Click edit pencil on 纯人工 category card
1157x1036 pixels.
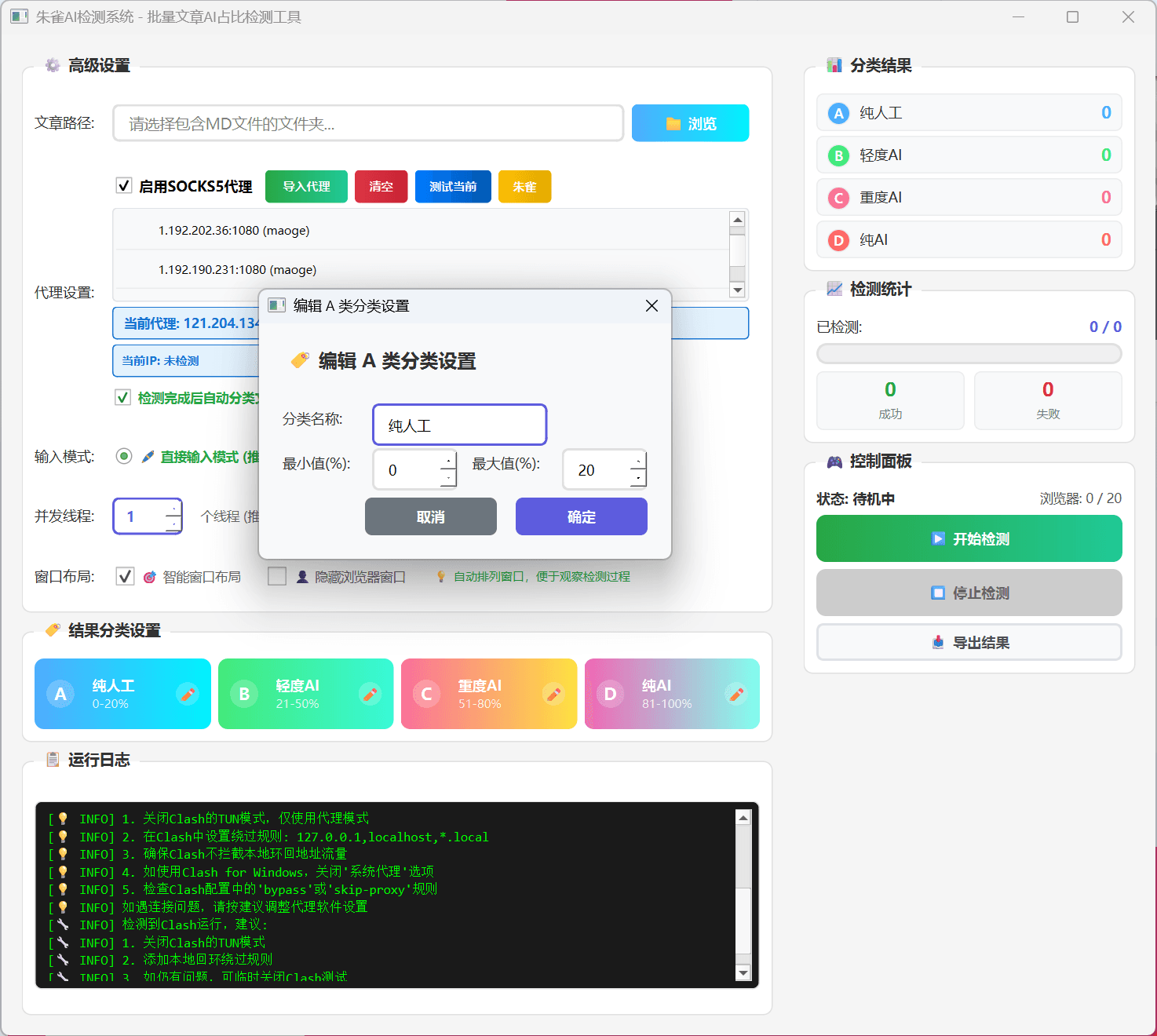187,694
